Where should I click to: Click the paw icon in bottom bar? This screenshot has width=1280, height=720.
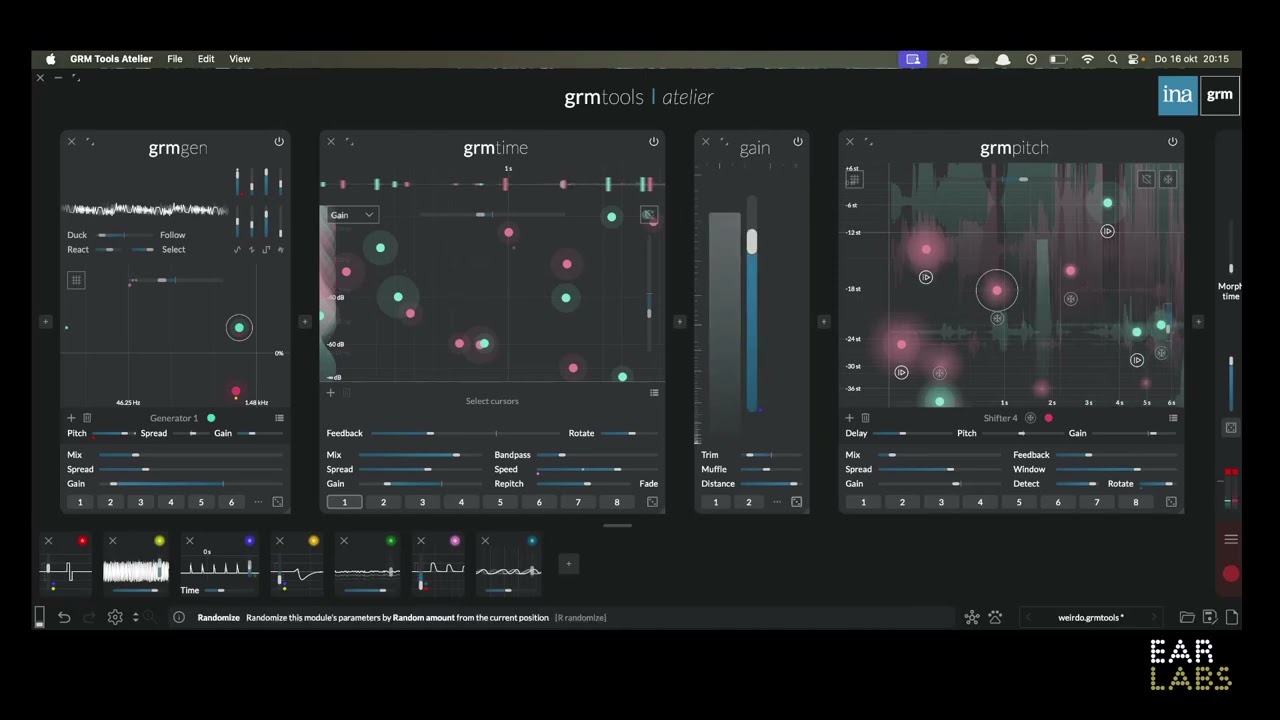coord(995,617)
